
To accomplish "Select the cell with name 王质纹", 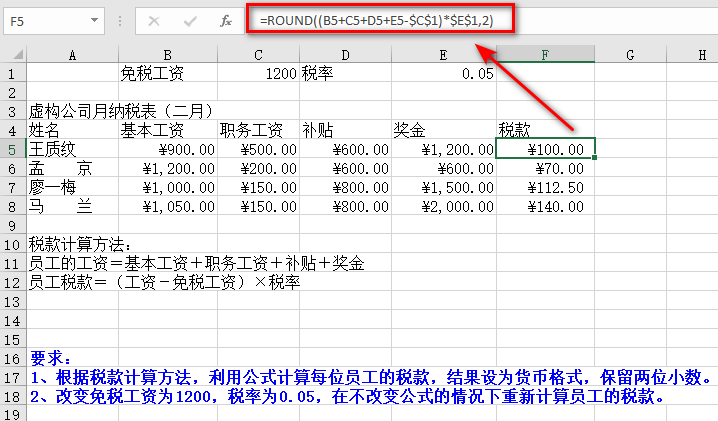I will (72, 149).
